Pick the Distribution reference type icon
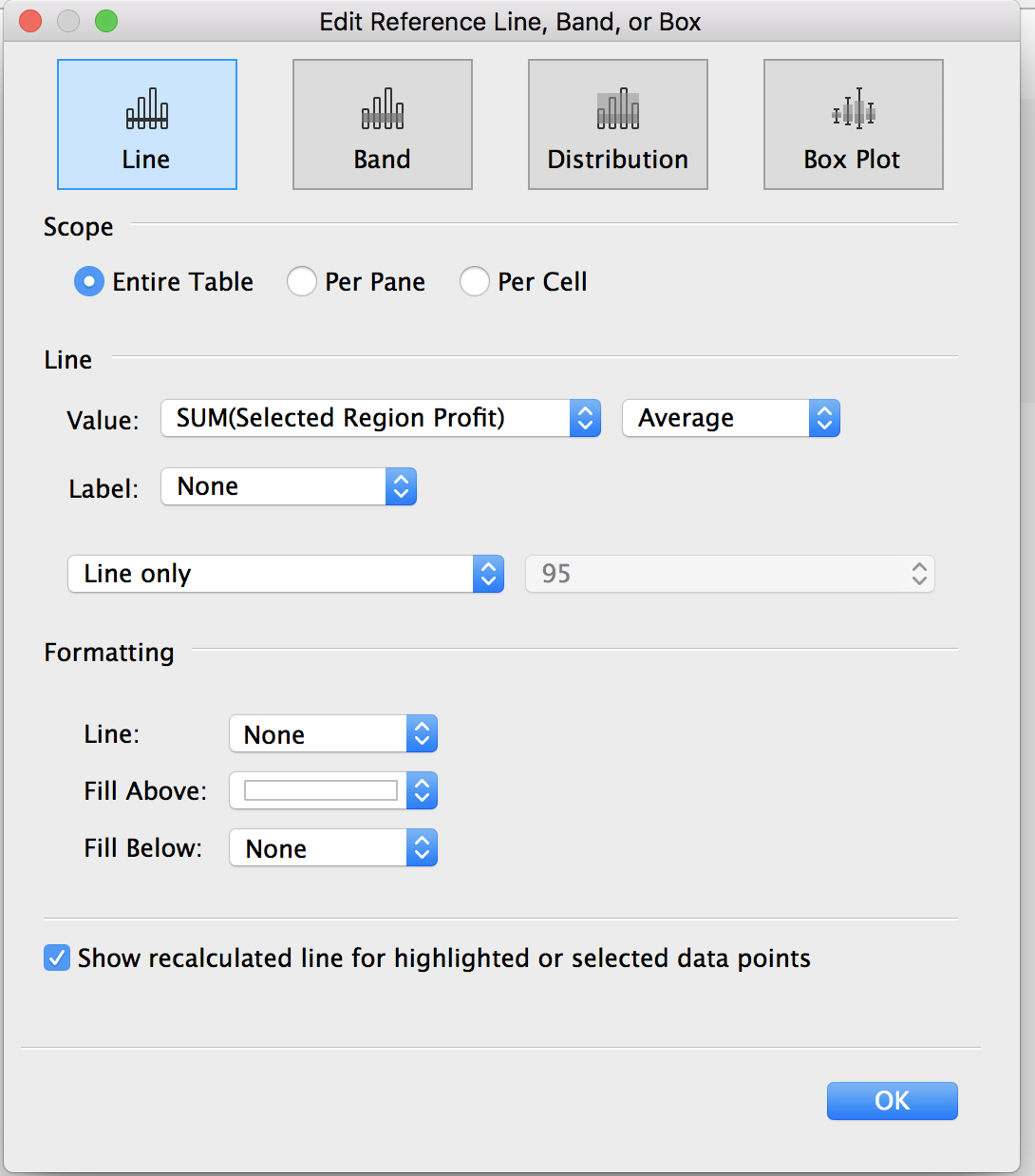The width and height of the screenshot is (1035, 1176). tap(618, 124)
